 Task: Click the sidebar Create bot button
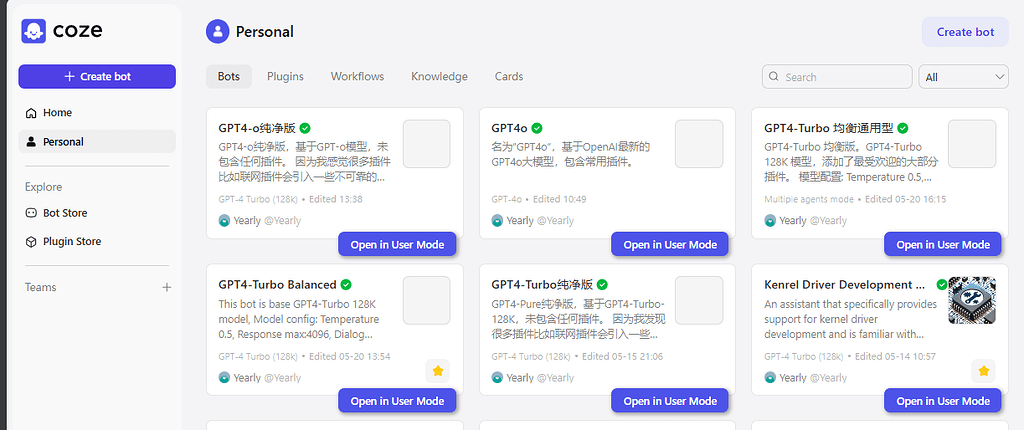point(97,76)
